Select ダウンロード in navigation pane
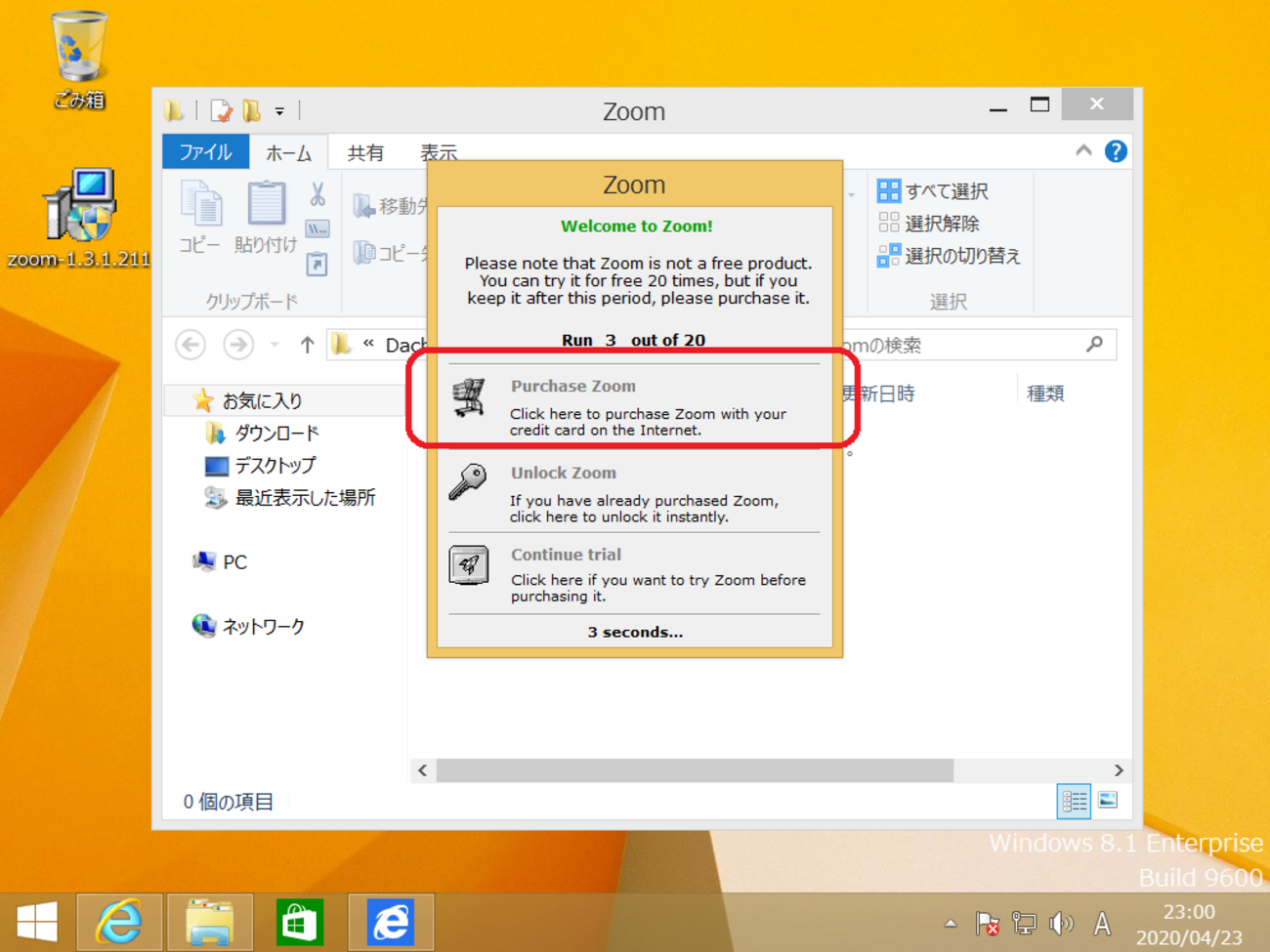The width and height of the screenshot is (1270, 952). coord(262,433)
